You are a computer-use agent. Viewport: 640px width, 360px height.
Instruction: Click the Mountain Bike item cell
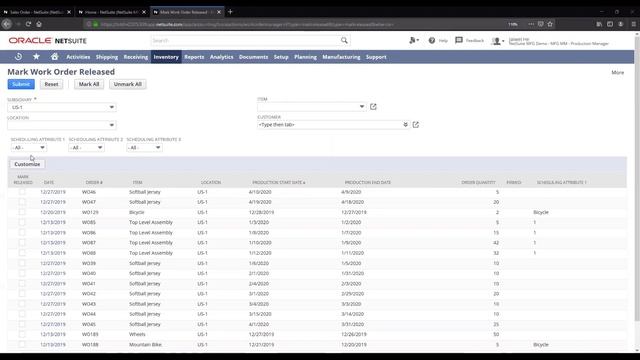145,344
